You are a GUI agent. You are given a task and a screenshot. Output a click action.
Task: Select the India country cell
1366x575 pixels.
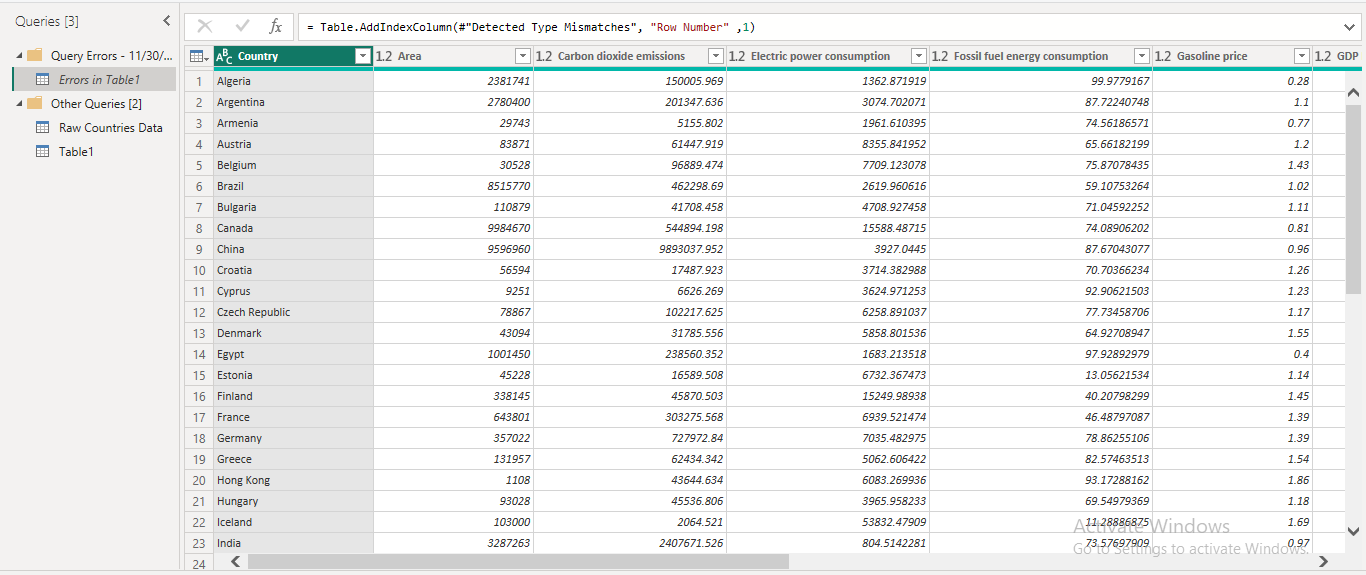(293, 543)
